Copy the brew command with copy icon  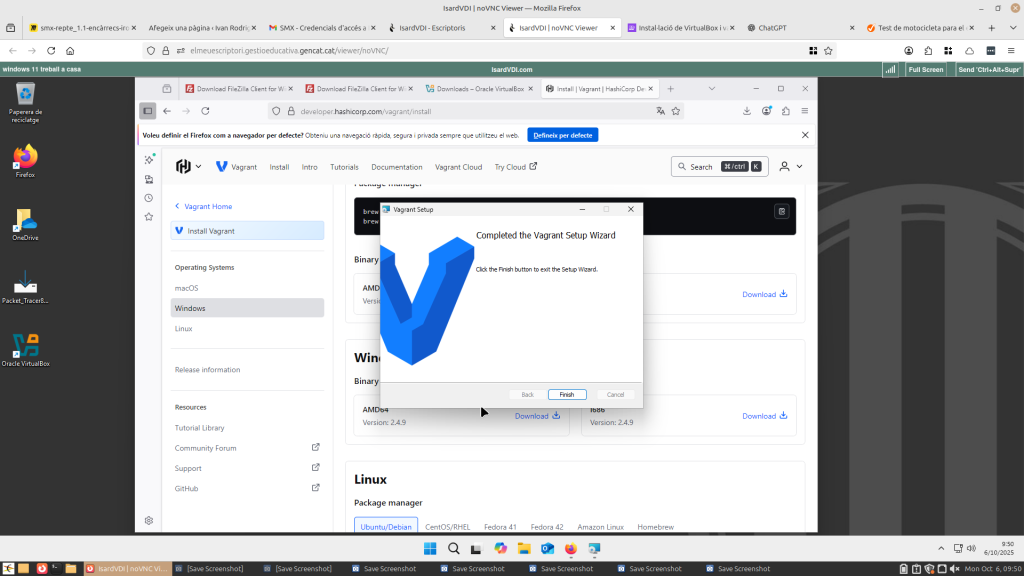point(781,211)
